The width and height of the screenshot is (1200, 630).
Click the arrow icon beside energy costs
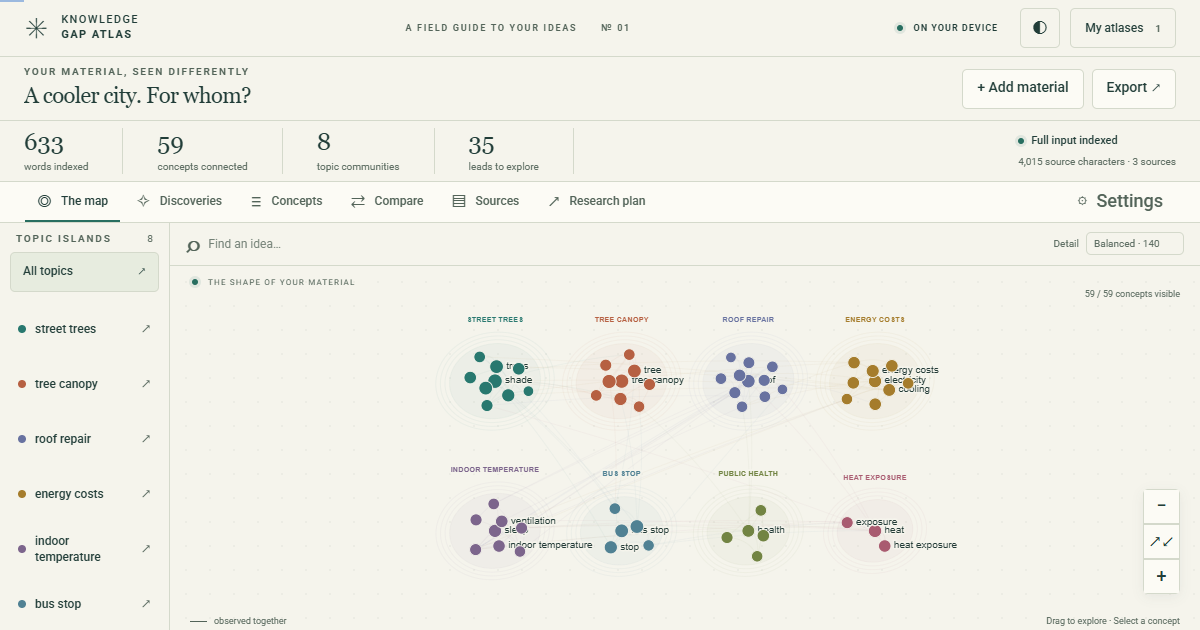pos(146,493)
